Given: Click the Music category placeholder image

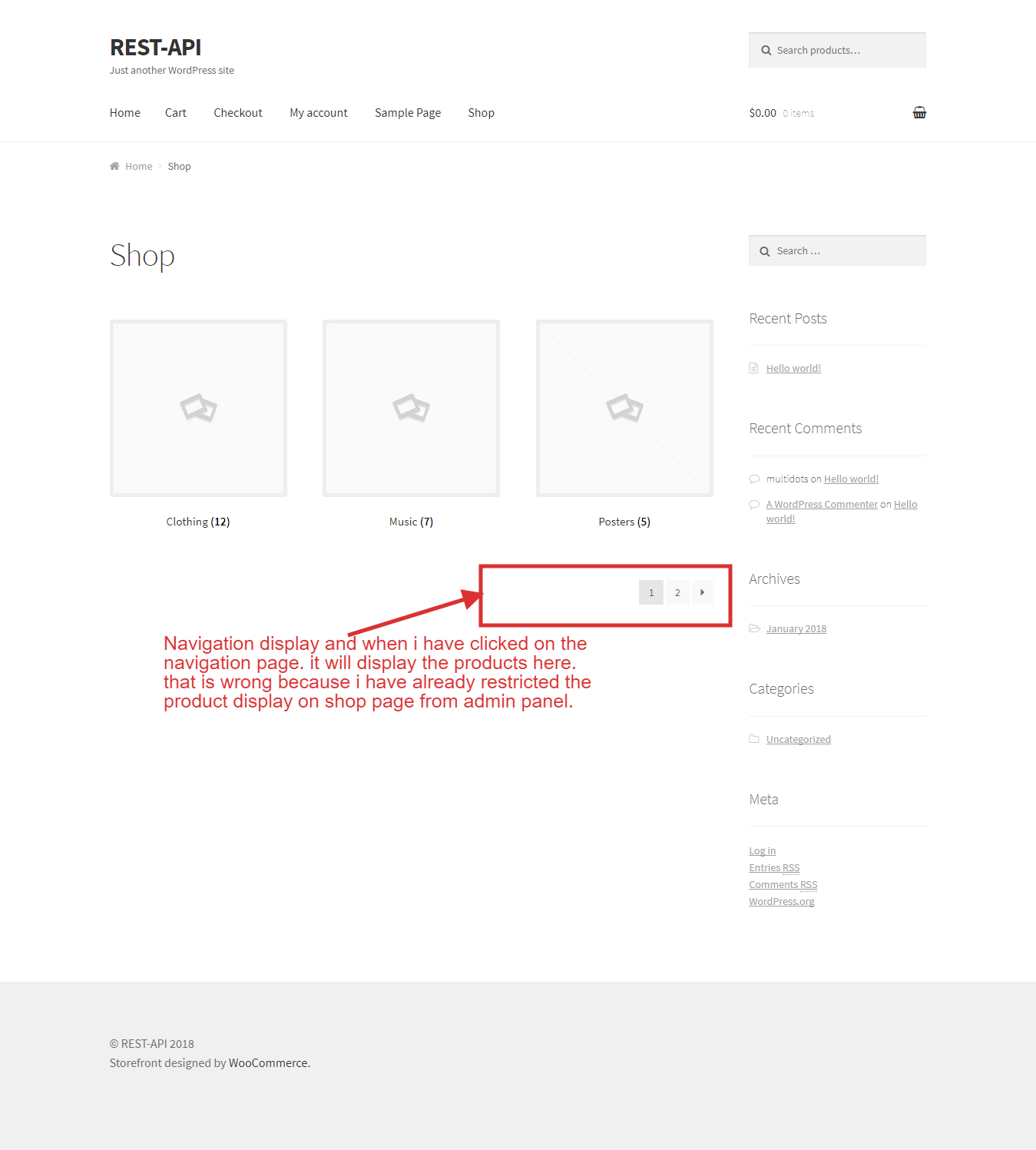Looking at the screenshot, I should coord(411,408).
